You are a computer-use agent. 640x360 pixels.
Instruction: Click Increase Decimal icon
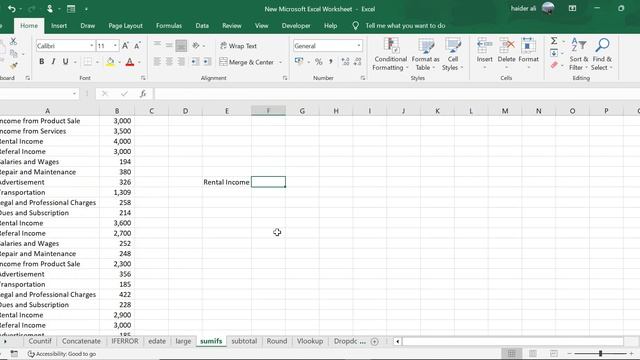(x=345, y=62)
